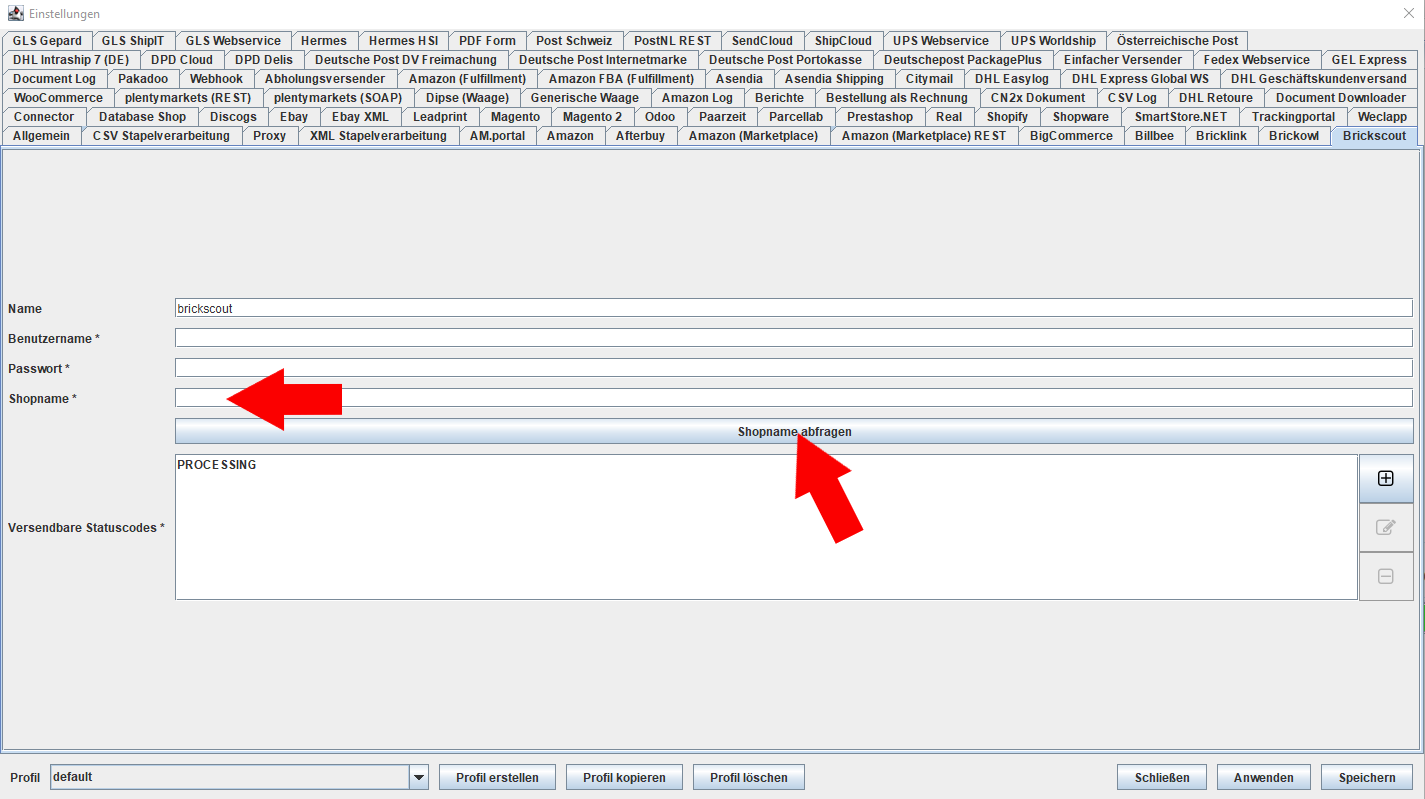Screen dimensions: 1425x799
Task: Click the Profil erstellen button
Action: click(x=497, y=777)
